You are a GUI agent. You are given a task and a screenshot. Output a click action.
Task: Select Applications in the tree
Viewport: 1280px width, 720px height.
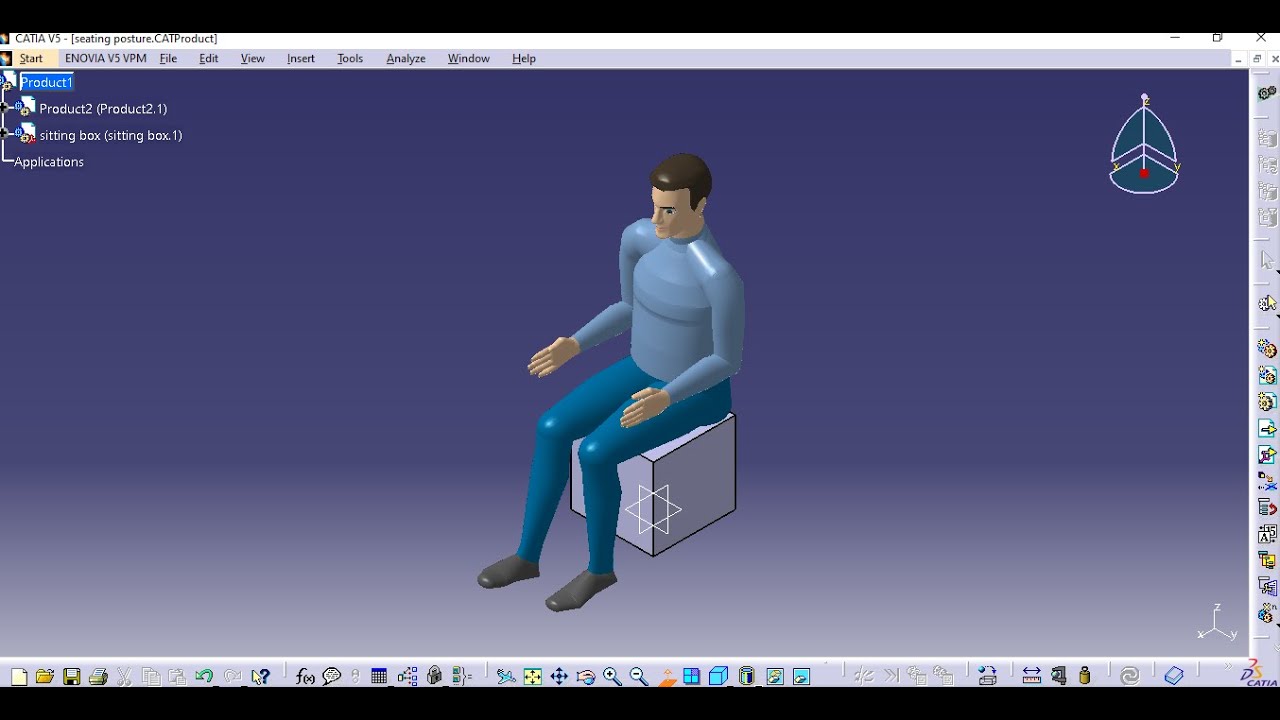pyautogui.click(x=49, y=162)
